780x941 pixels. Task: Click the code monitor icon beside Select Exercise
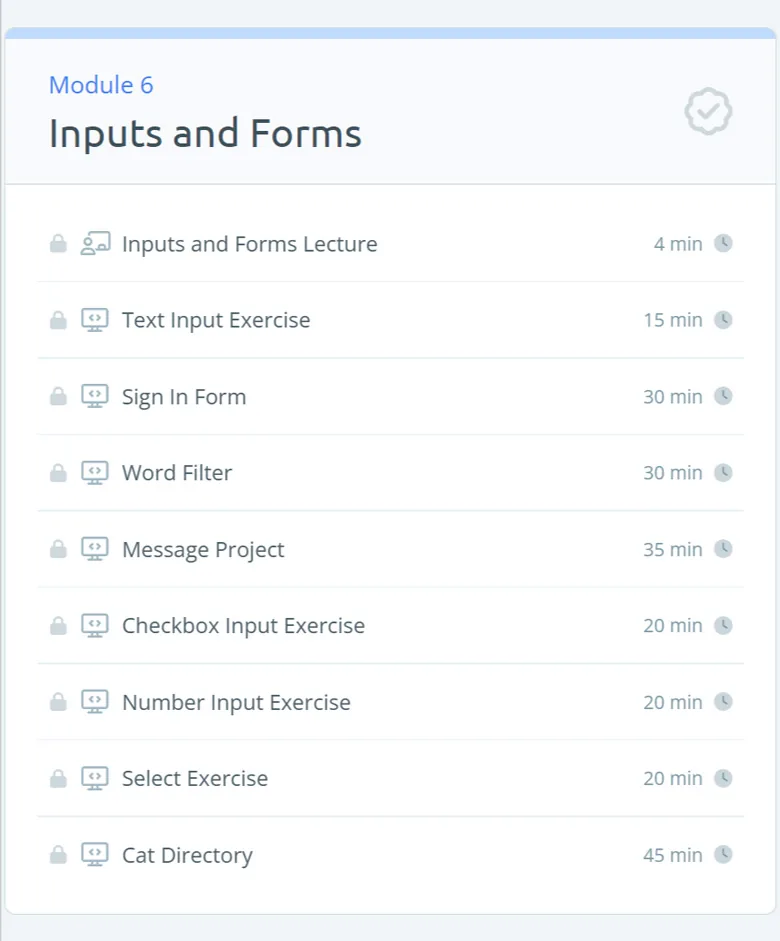coord(95,778)
